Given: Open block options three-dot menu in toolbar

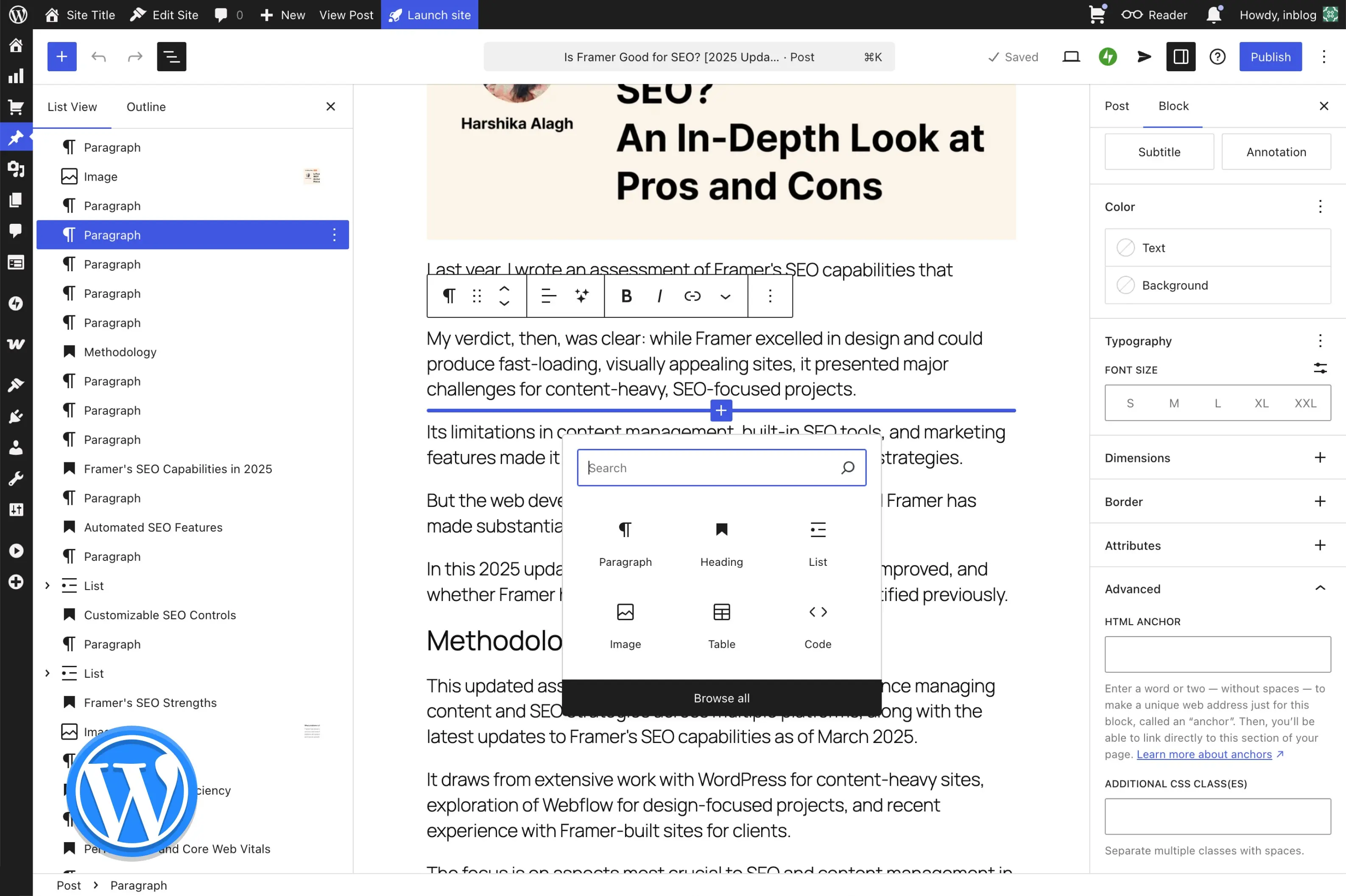Looking at the screenshot, I should 770,295.
